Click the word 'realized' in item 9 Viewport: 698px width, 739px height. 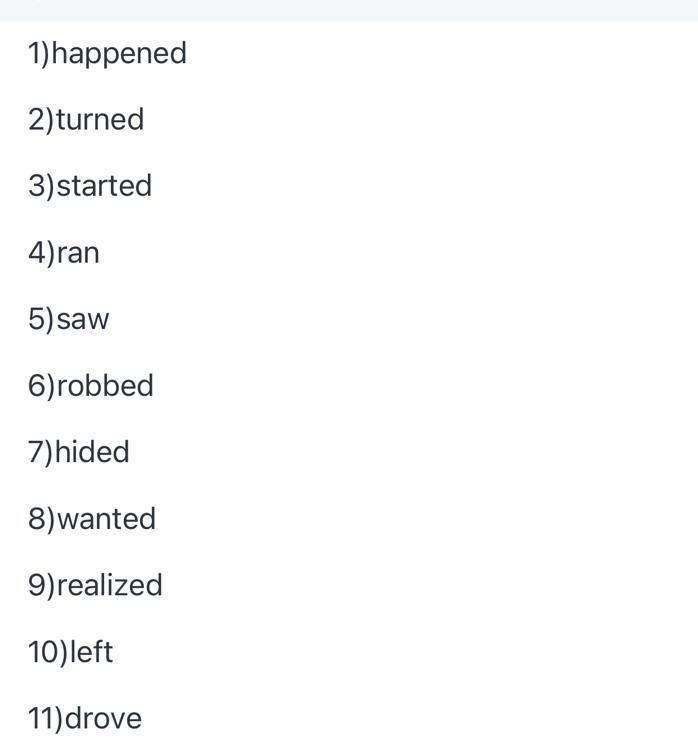pos(109,585)
